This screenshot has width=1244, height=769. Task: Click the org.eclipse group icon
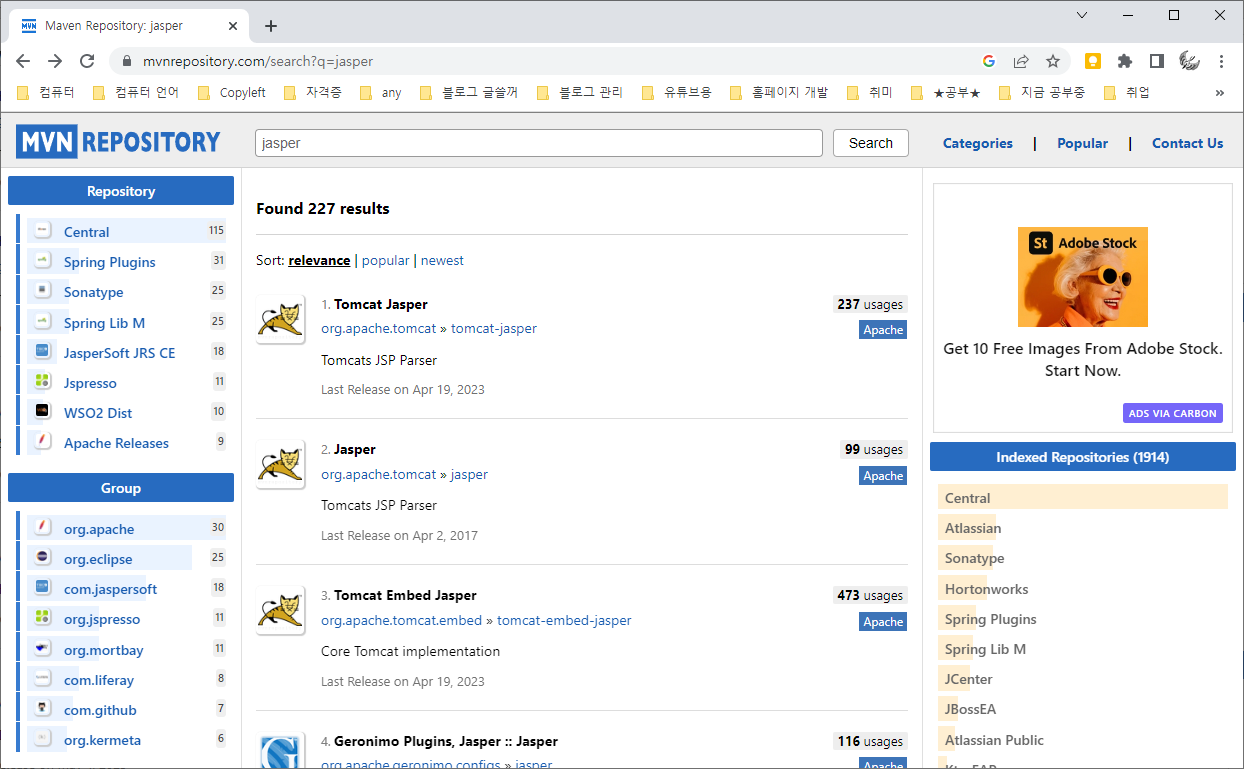coord(42,558)
